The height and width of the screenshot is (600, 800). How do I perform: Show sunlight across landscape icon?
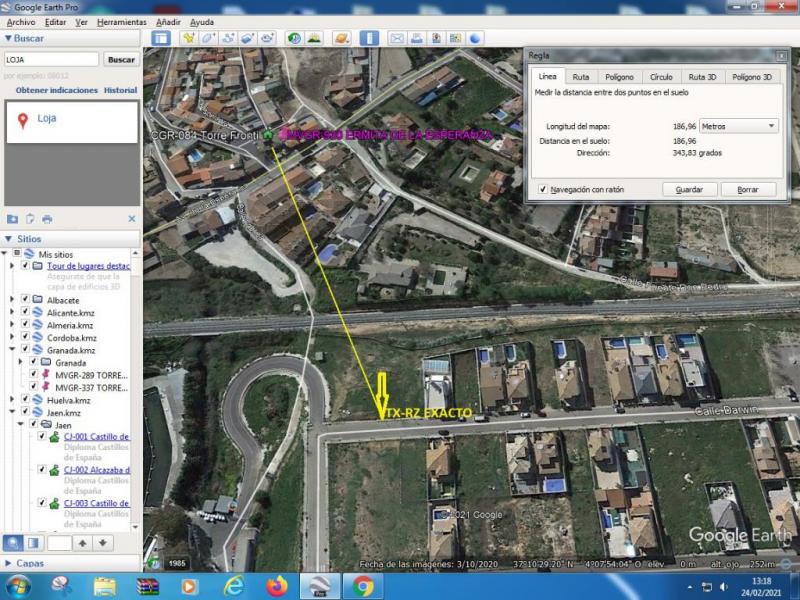click(314, 38)
